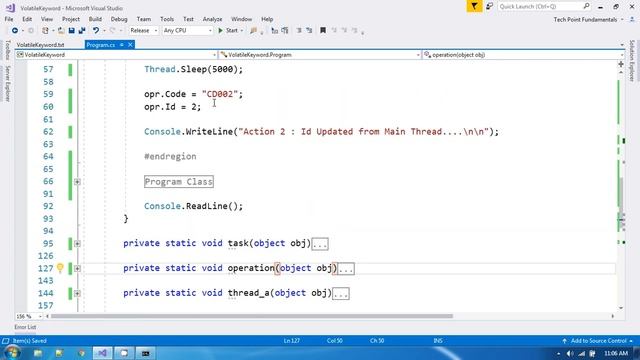This screenshot has width=640, height=360.
Task: Open the Toolbox side panel
Action: point(7,50)
